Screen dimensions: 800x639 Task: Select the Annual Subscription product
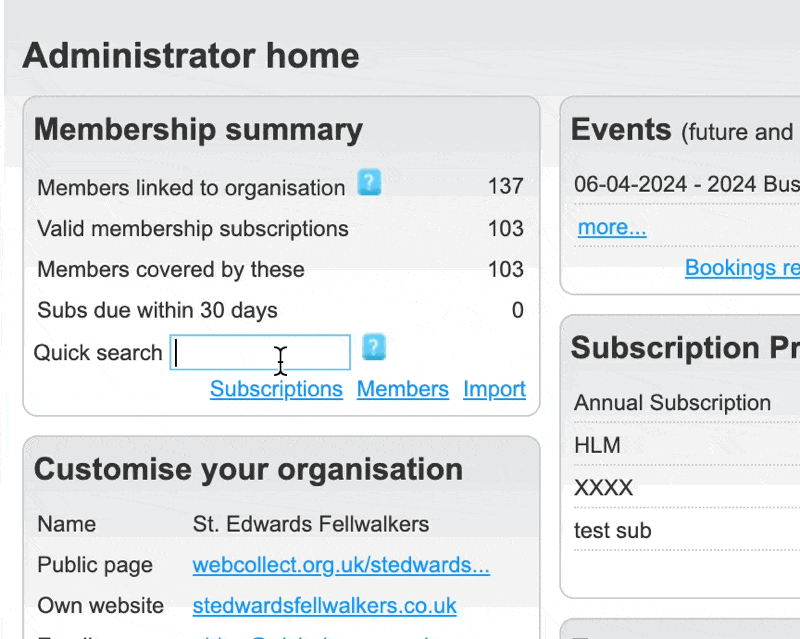(671, 402)
